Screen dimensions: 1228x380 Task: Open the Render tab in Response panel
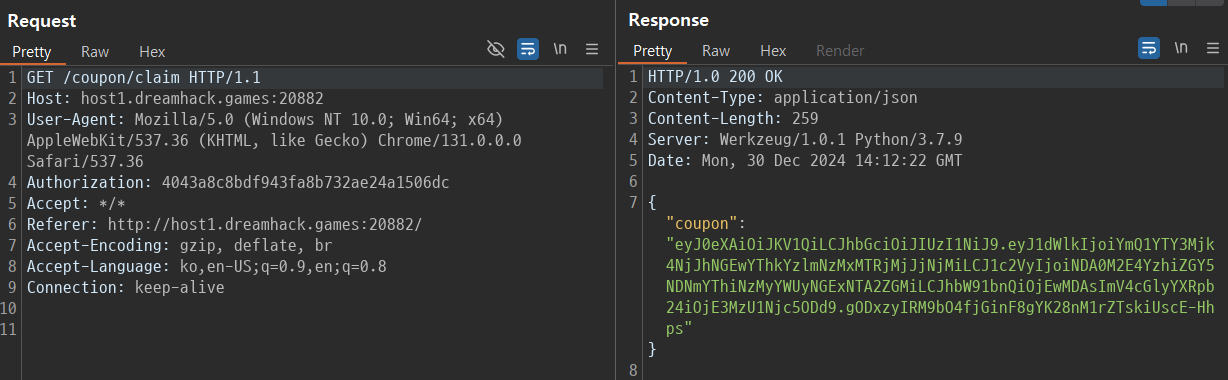coord(840,50)
